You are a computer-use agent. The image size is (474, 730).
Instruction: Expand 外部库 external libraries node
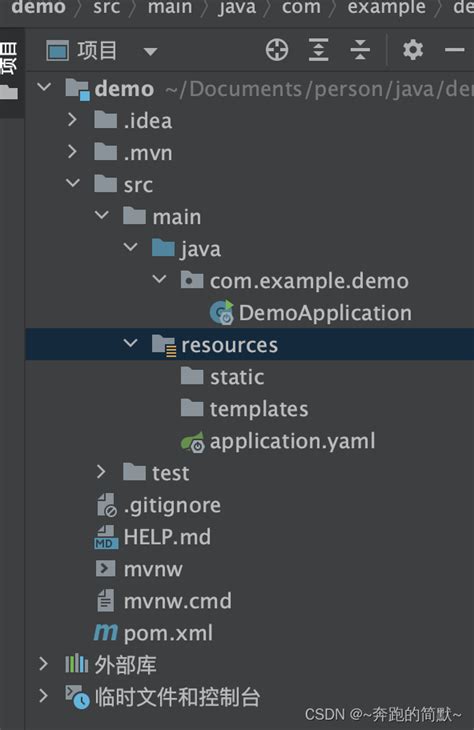pos(43,664)
